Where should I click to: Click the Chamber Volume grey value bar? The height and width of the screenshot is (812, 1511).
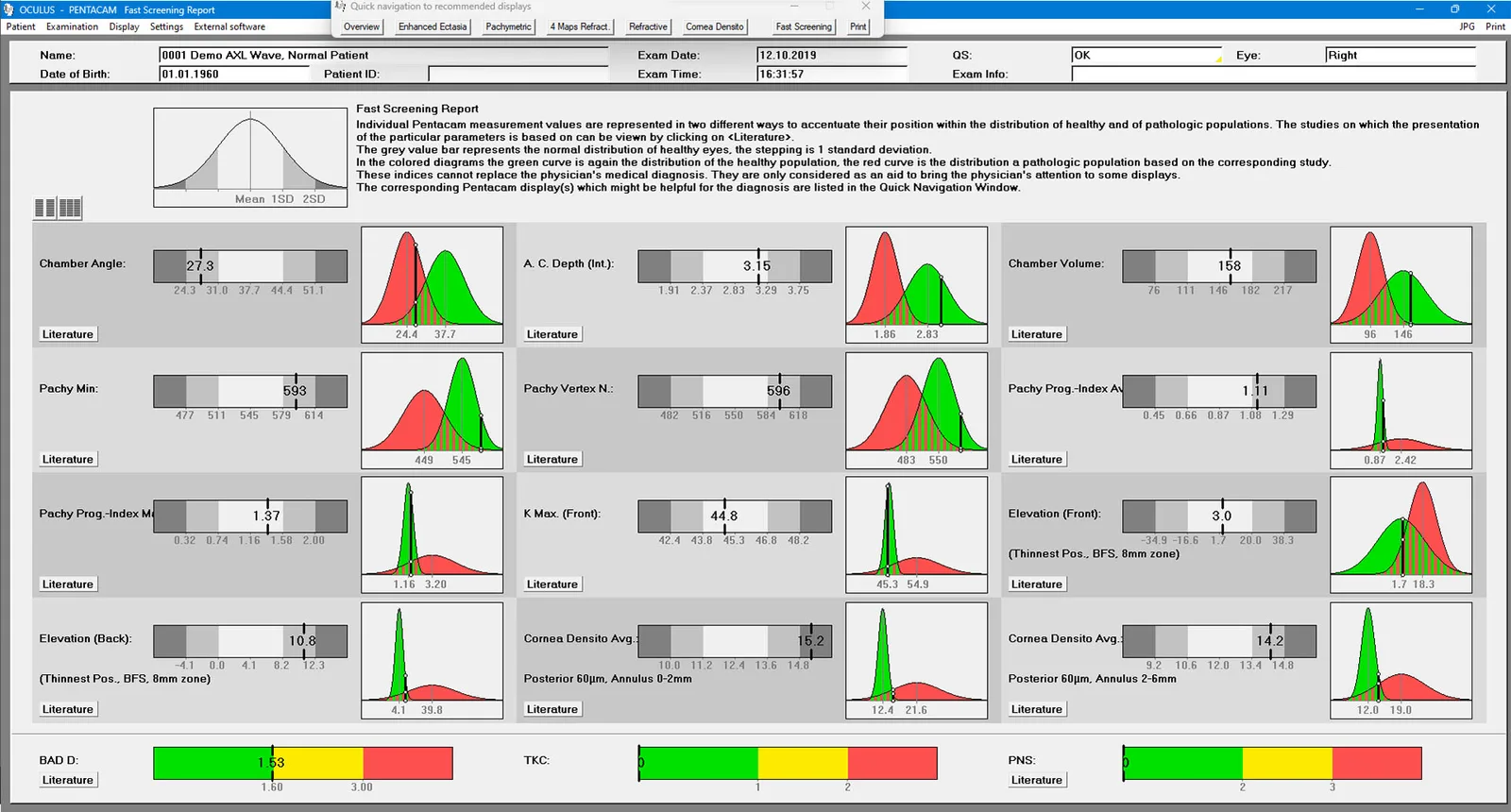pos(1219,266)
